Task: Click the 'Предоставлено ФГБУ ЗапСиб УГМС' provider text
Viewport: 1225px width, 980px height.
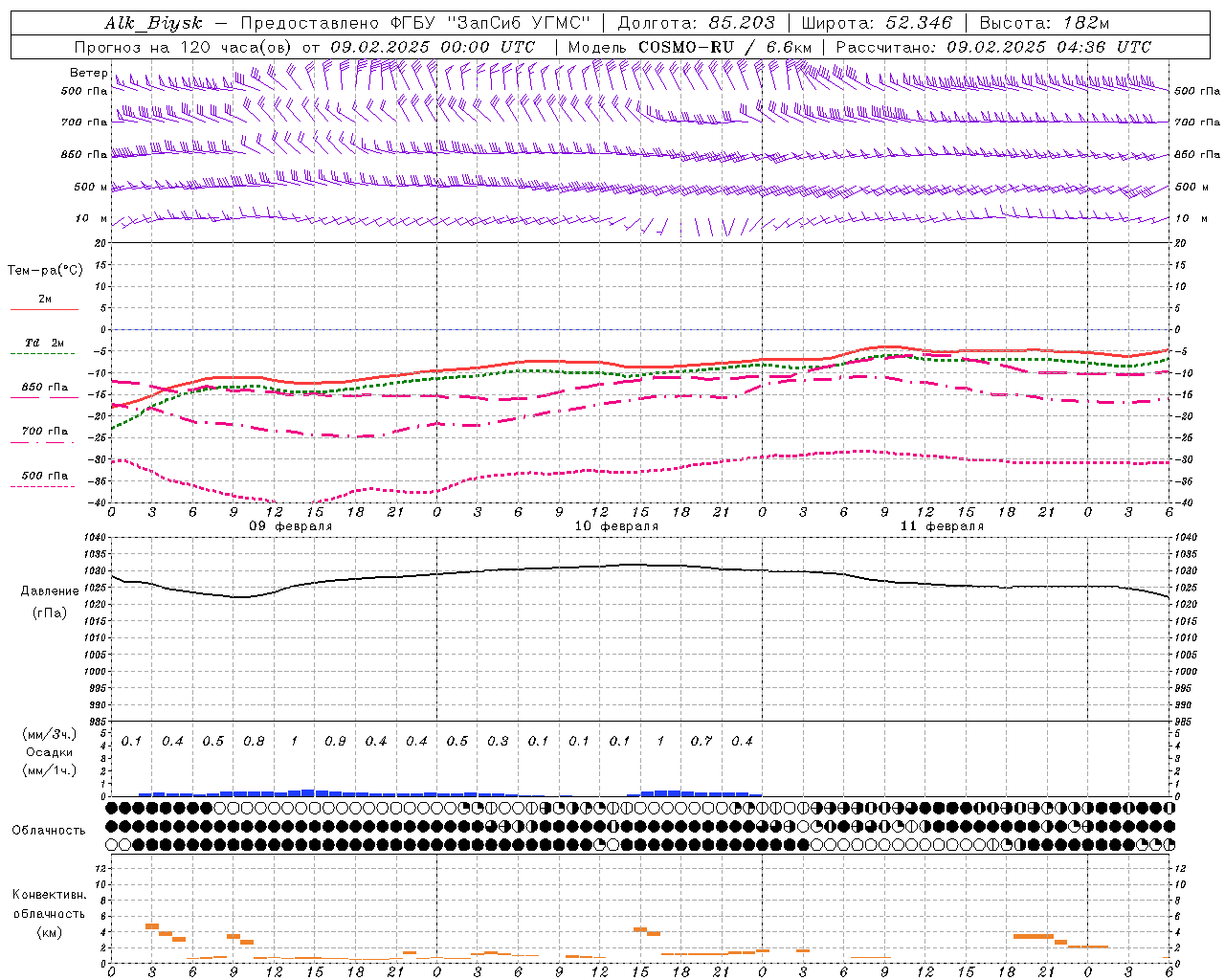Action: [415, 23]
